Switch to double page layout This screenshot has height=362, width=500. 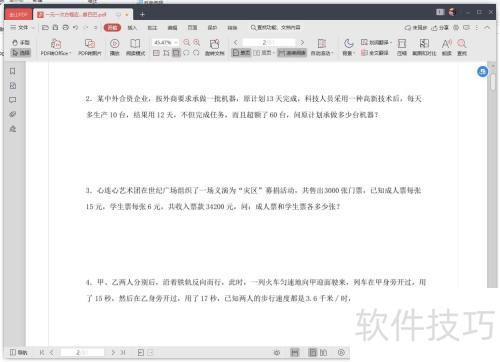click(263, 53)
